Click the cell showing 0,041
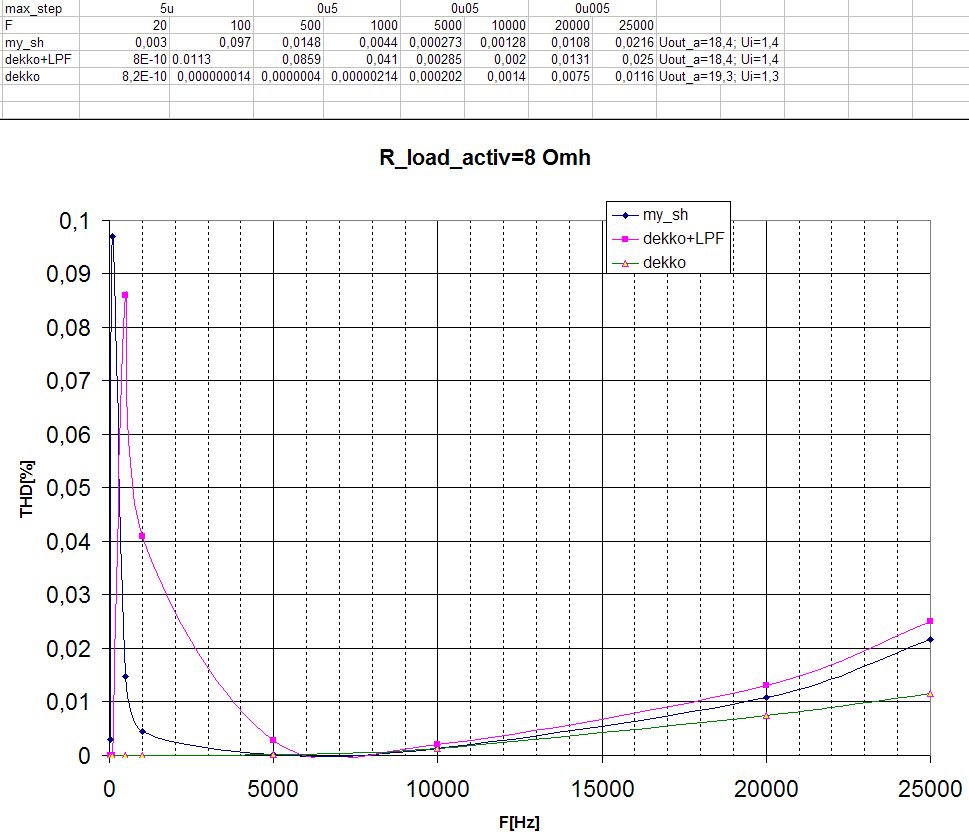 pyautogui.click(x=362, y=59)
